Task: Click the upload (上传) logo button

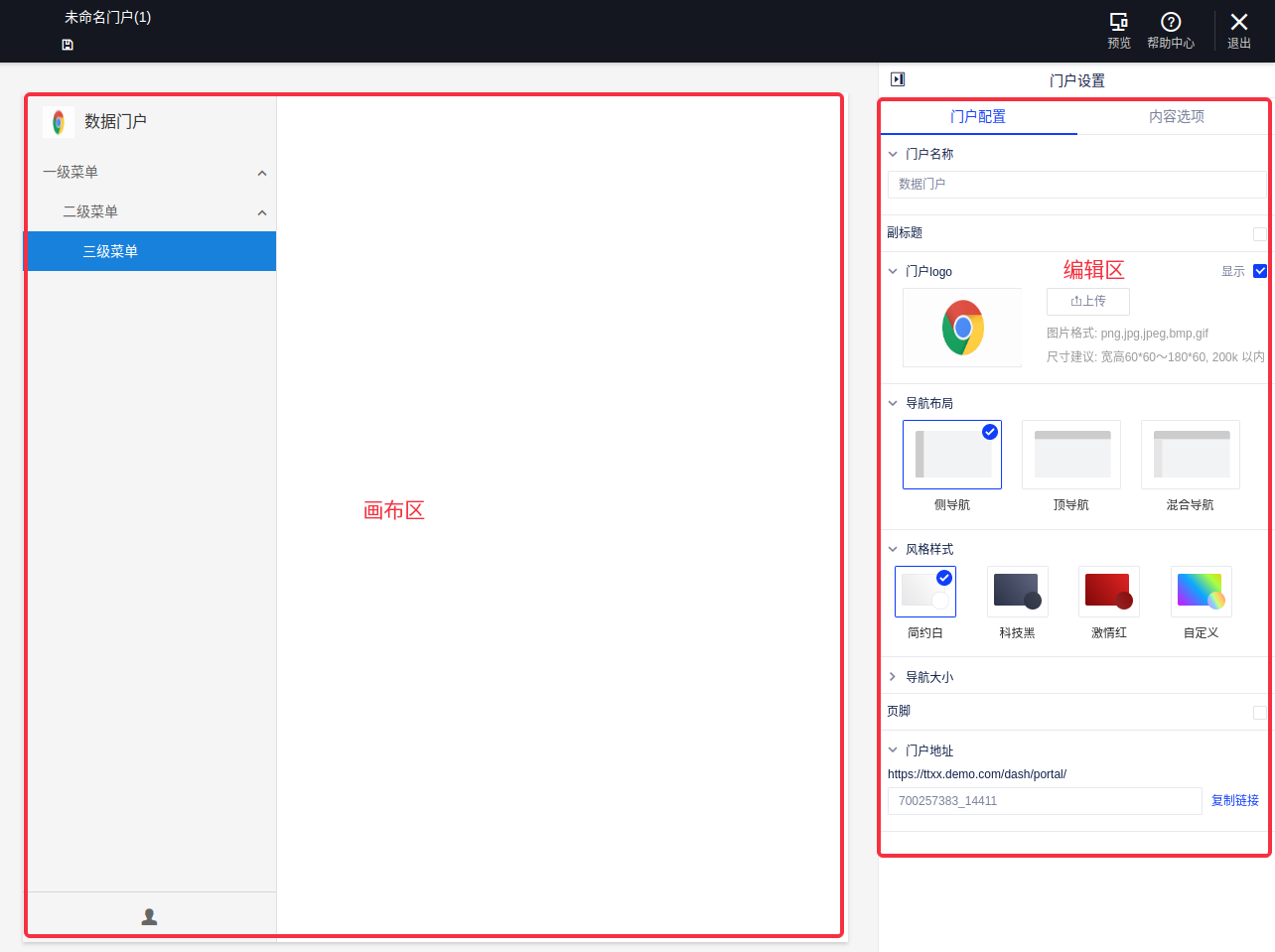Action: coord(1088,301)
